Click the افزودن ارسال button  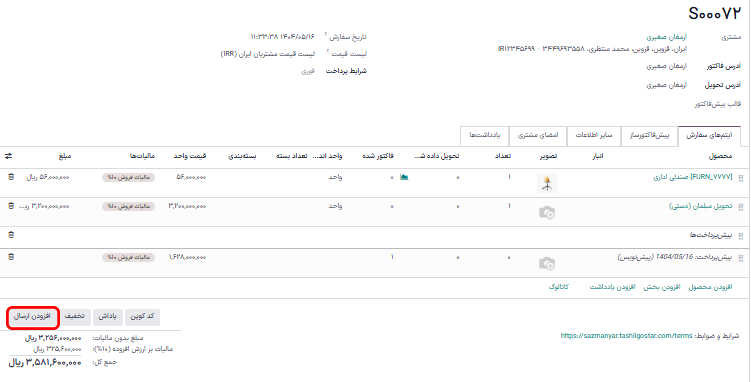33,317
